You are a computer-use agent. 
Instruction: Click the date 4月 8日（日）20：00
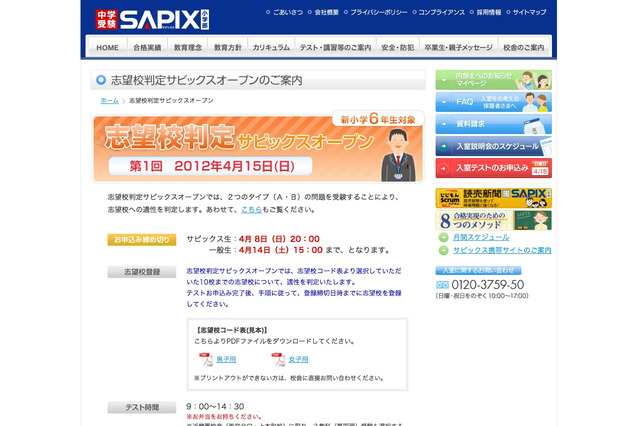click(x=279, y=239)
